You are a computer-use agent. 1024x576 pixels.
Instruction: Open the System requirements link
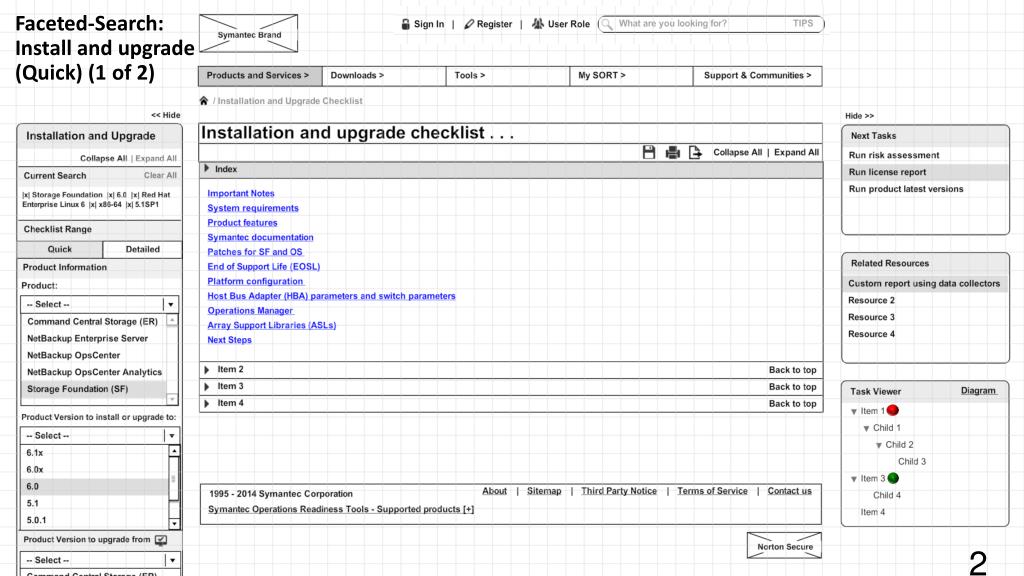[253, 208]
